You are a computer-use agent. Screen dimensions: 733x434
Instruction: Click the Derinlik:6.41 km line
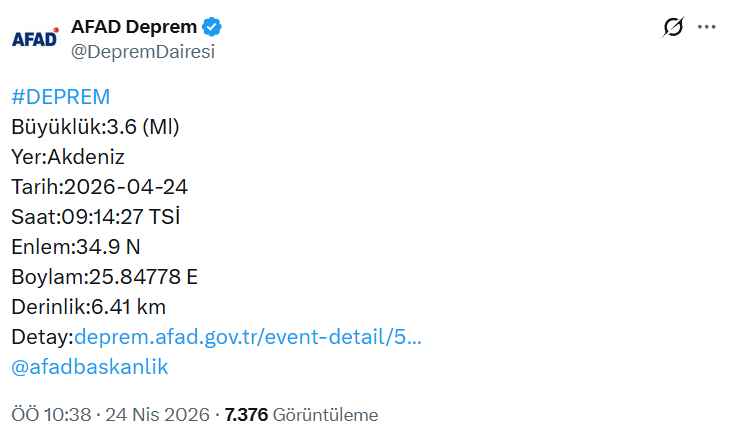pyautogui.click(x=88, y=307)
